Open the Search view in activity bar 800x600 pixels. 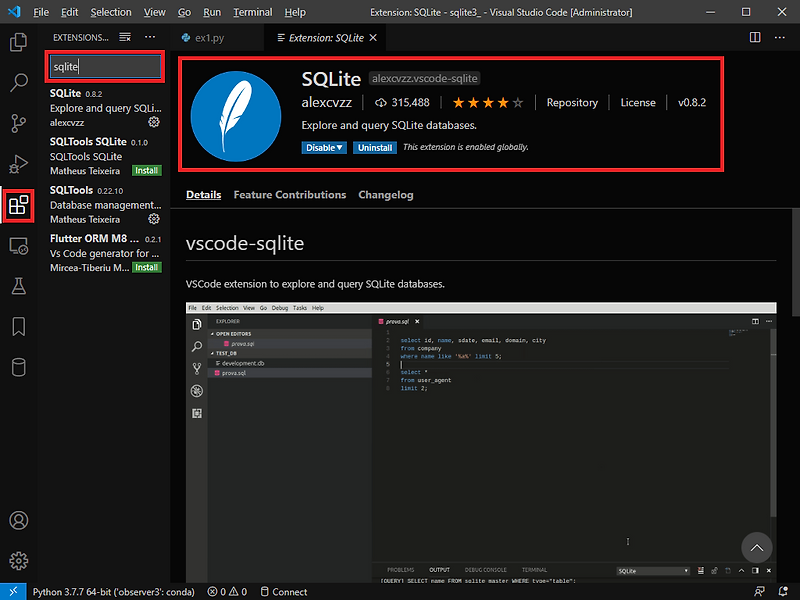(x=18, y=82)
